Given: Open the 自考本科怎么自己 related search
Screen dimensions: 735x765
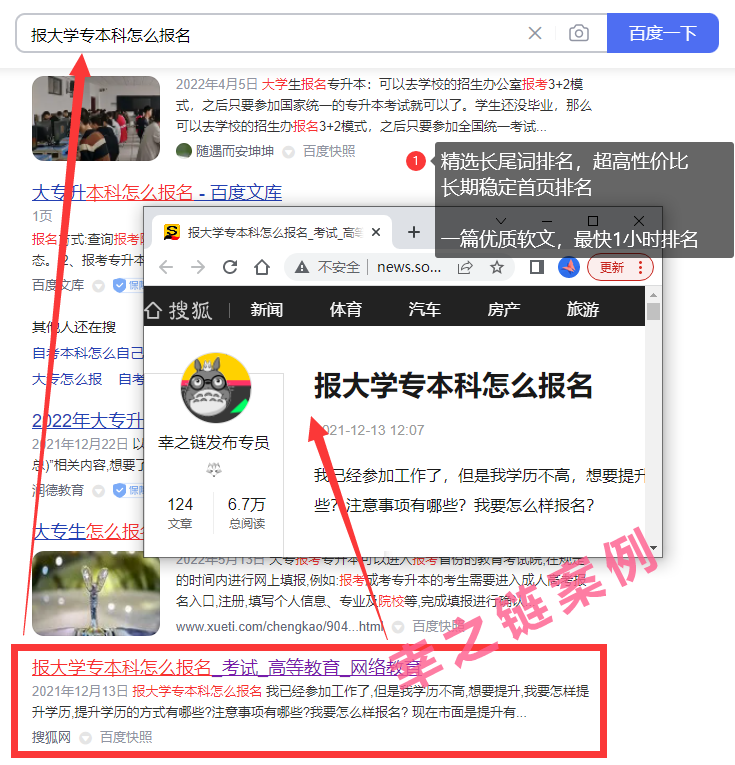Looking at the screenshot, I should pyautogui.click(x=88, y=352).
